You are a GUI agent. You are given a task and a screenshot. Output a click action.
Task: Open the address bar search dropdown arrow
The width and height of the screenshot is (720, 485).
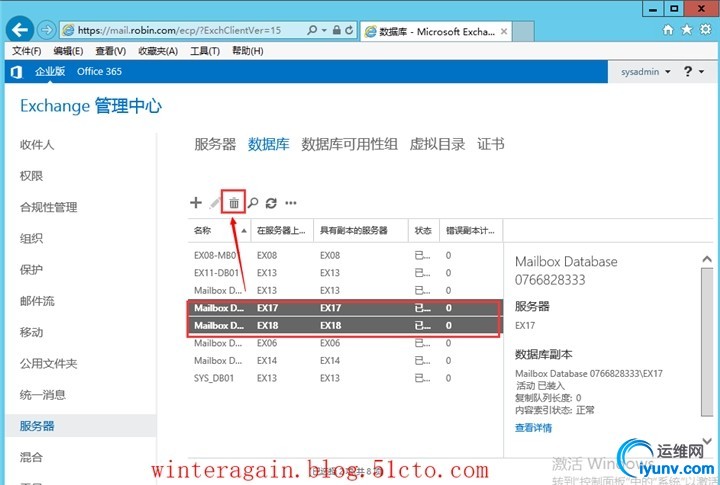click(324, 30)
